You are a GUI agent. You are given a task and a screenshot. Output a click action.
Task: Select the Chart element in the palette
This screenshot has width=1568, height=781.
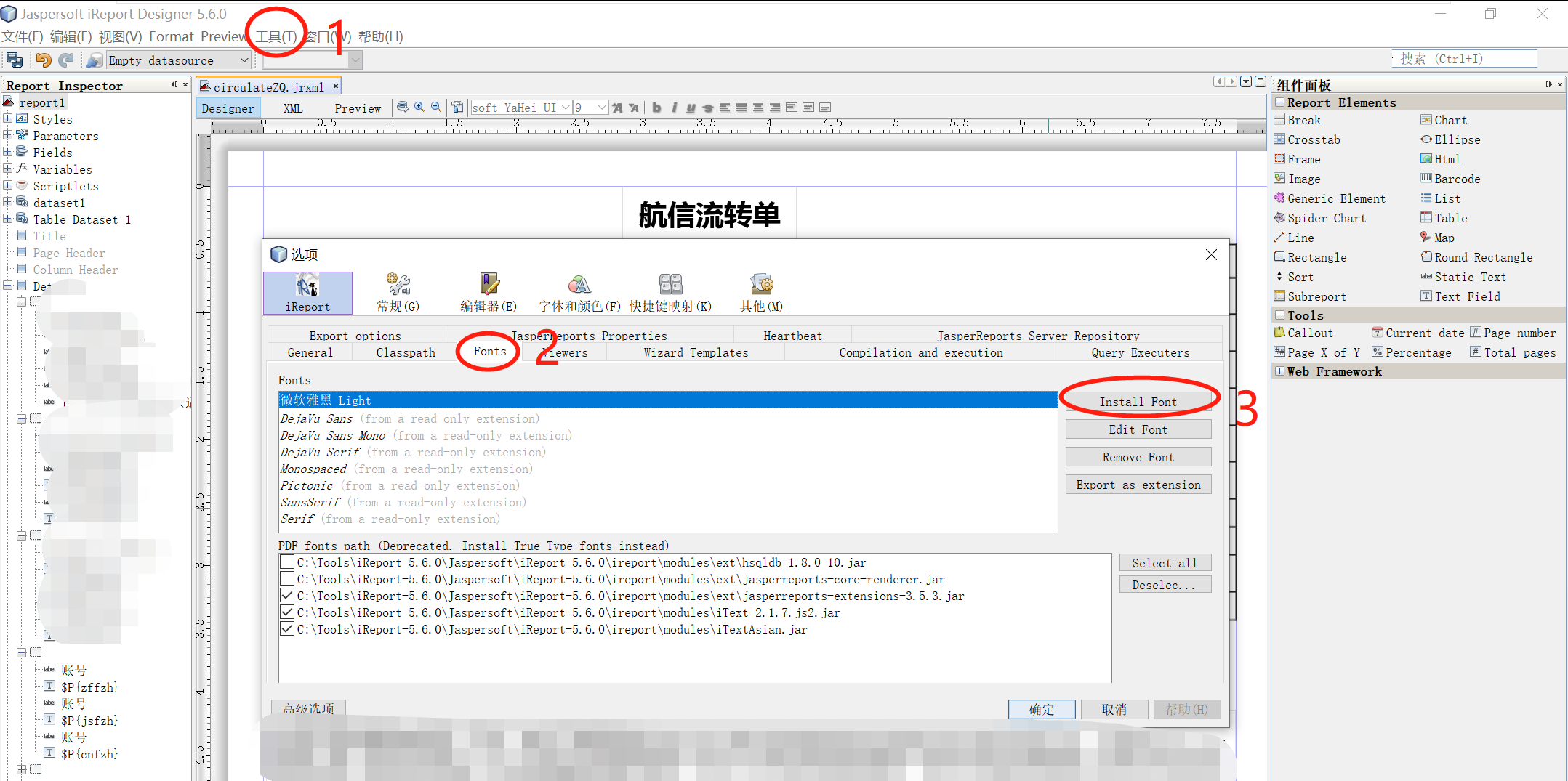coord(1444,120)
